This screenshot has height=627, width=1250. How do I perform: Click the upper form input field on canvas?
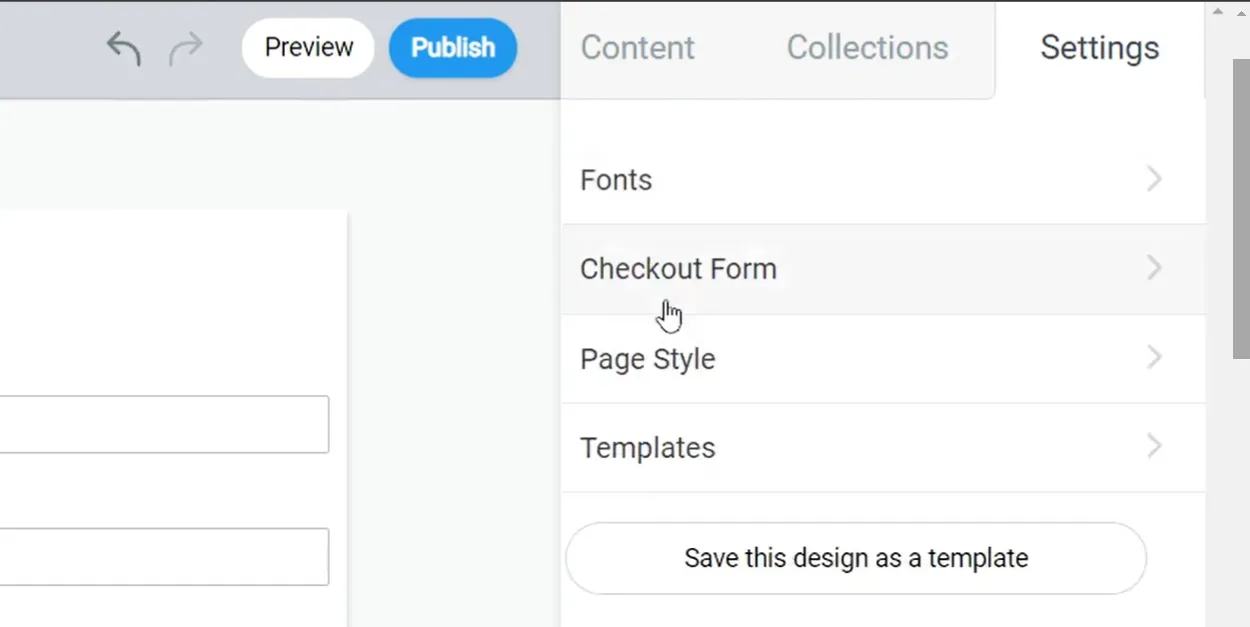point(164,424)
